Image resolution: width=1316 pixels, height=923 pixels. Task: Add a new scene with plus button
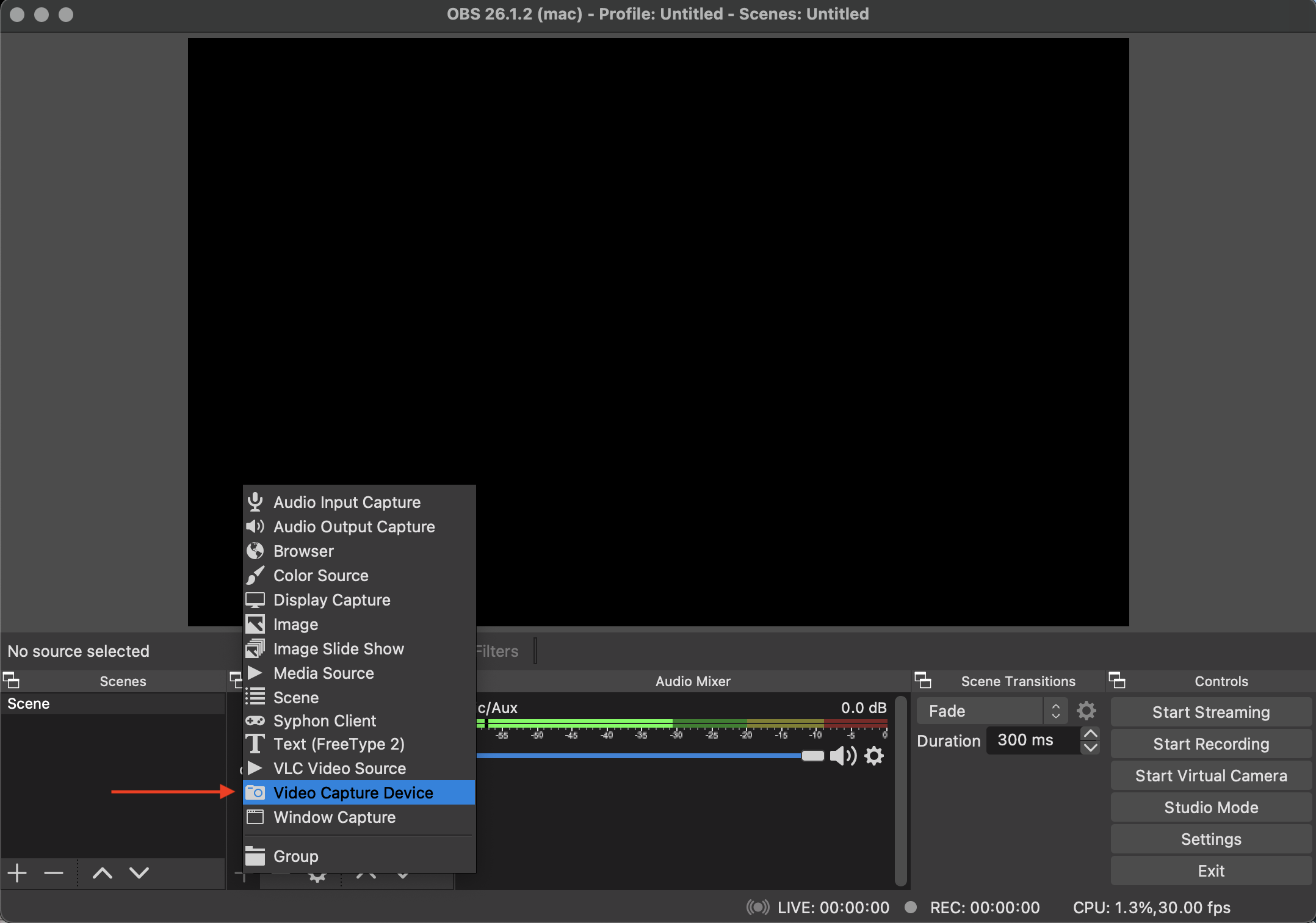[18, 873]
